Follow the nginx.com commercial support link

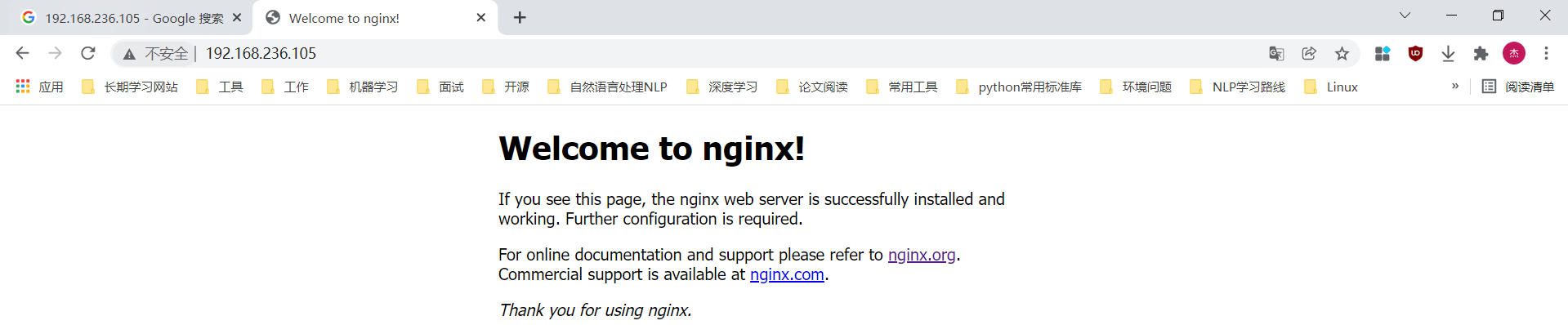coord(787,274)
